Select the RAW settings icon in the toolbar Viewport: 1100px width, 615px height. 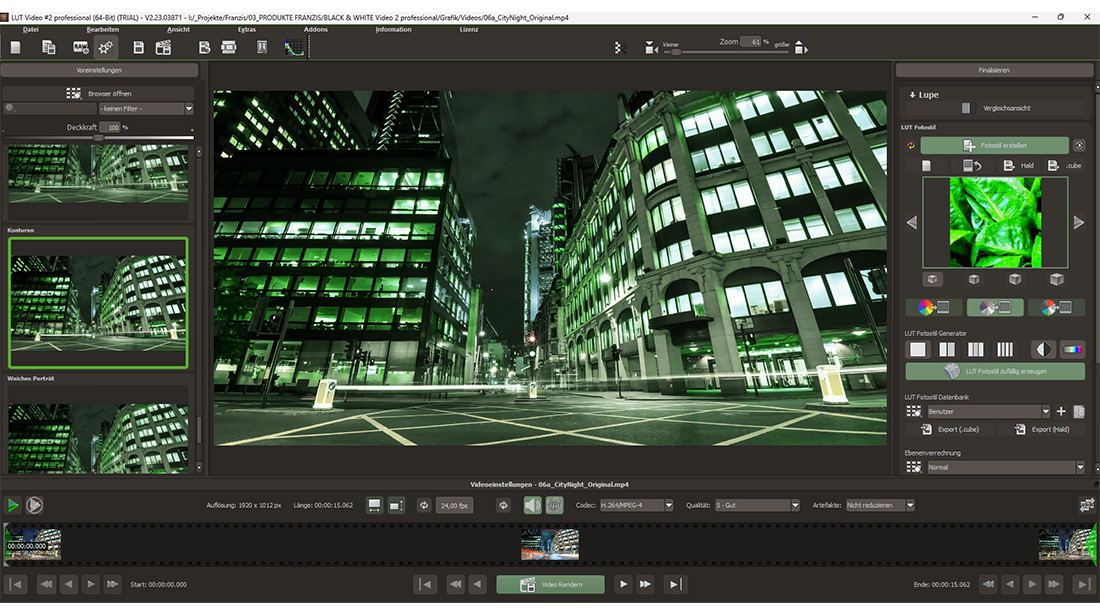[79, 47]
